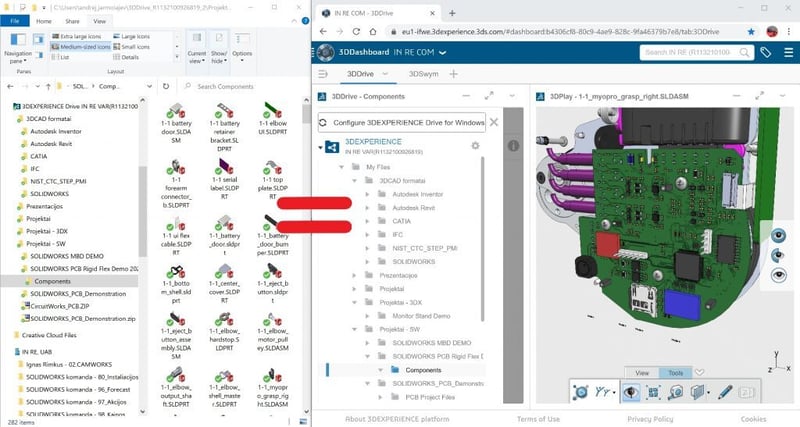The image size is (800, 427).
Task: Select 1-1_bottom_shell.sldprt file icon
Action: (x=176, y=271)
